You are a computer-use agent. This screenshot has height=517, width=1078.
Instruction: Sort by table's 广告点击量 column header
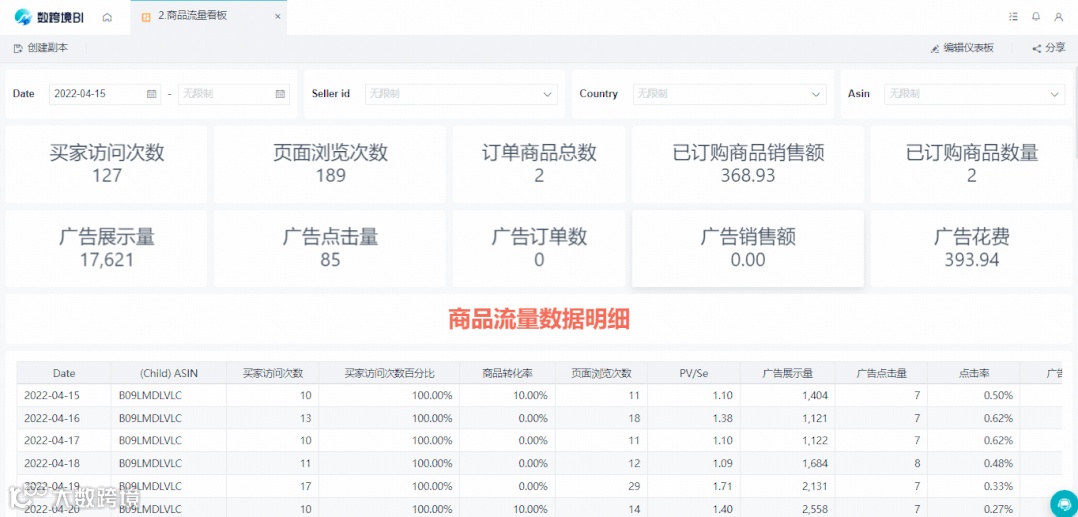881,373
